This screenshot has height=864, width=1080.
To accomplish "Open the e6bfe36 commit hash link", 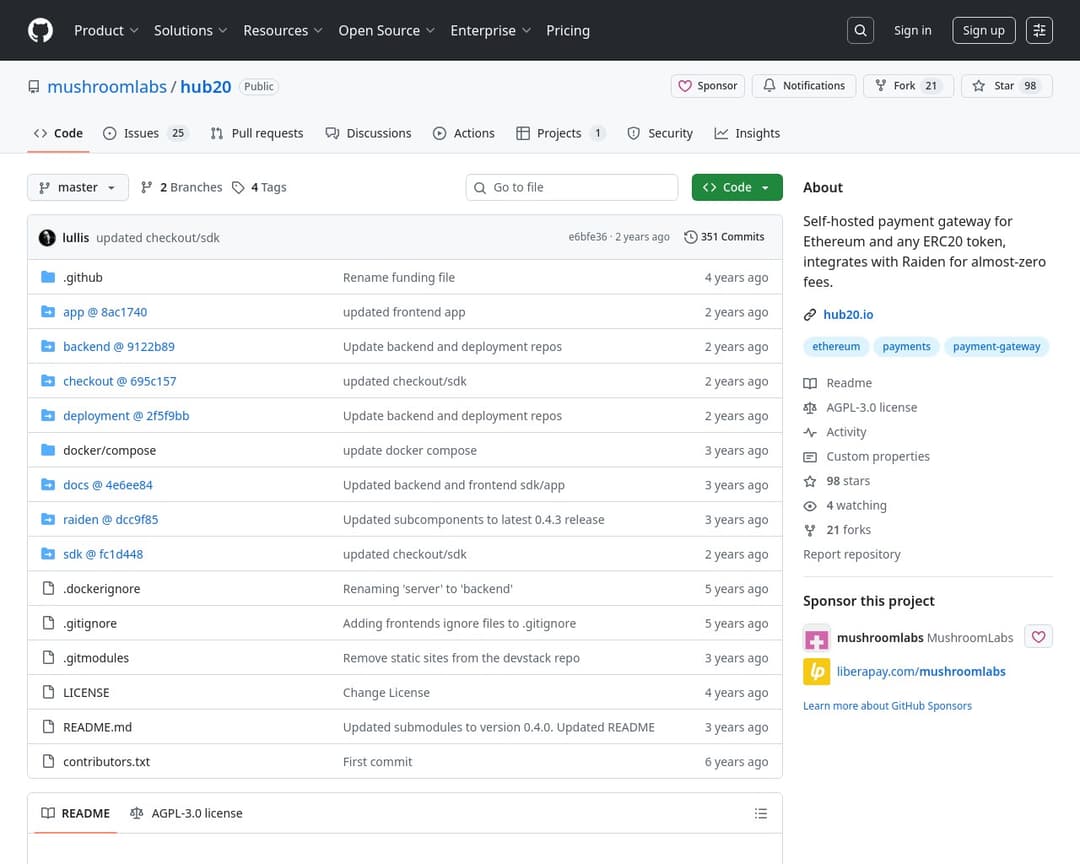I will [588, 237].
